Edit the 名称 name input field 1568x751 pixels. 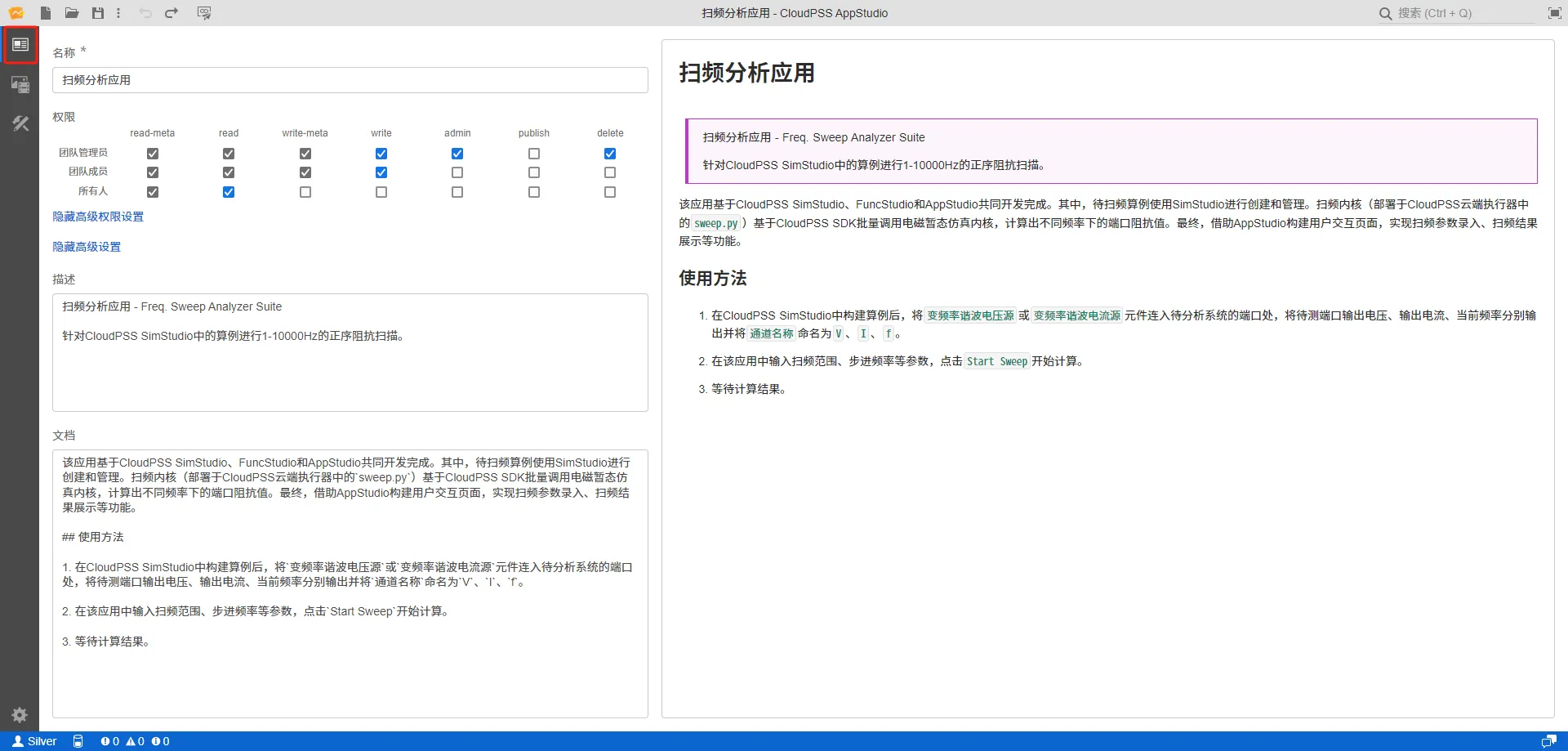pyautogui.click(x=350, y=80)
